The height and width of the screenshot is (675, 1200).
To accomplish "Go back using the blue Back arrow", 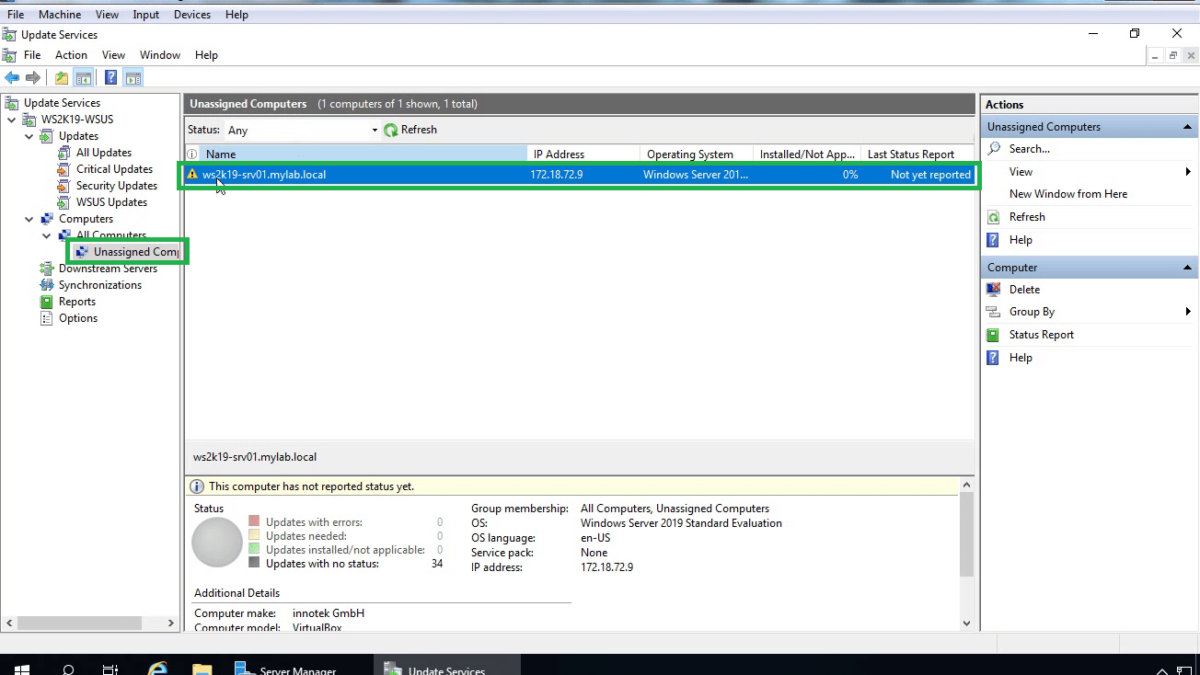I will [x=12, y=78].
